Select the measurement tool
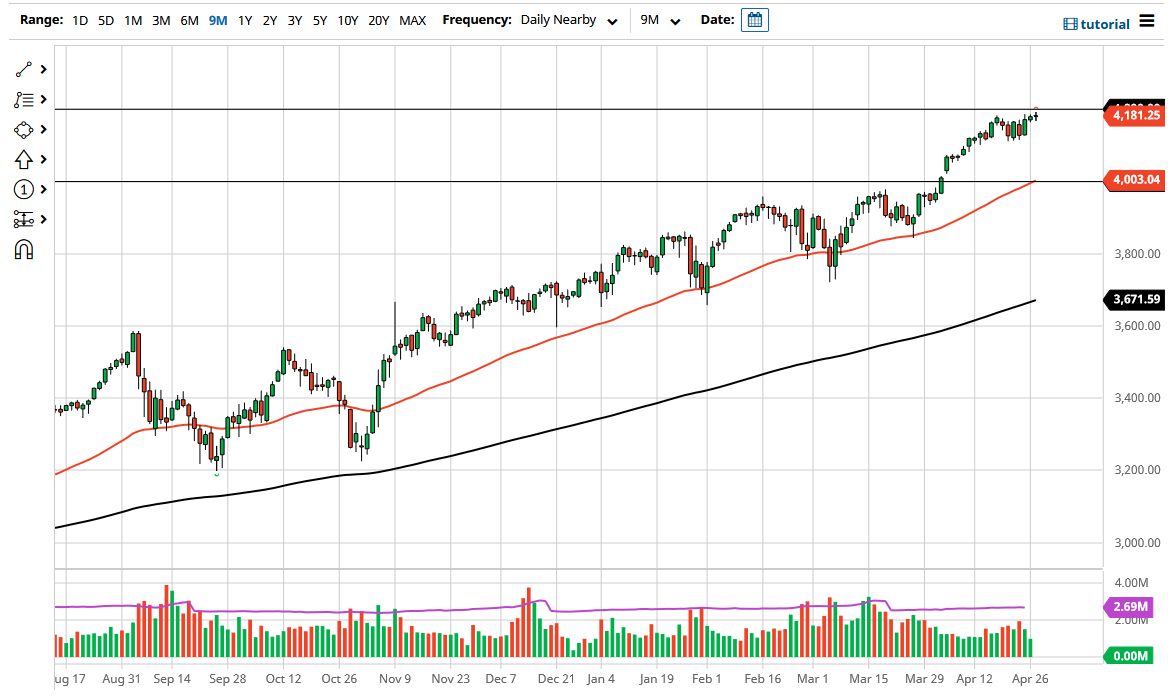1168x699 pixels. tap(23, 219)
